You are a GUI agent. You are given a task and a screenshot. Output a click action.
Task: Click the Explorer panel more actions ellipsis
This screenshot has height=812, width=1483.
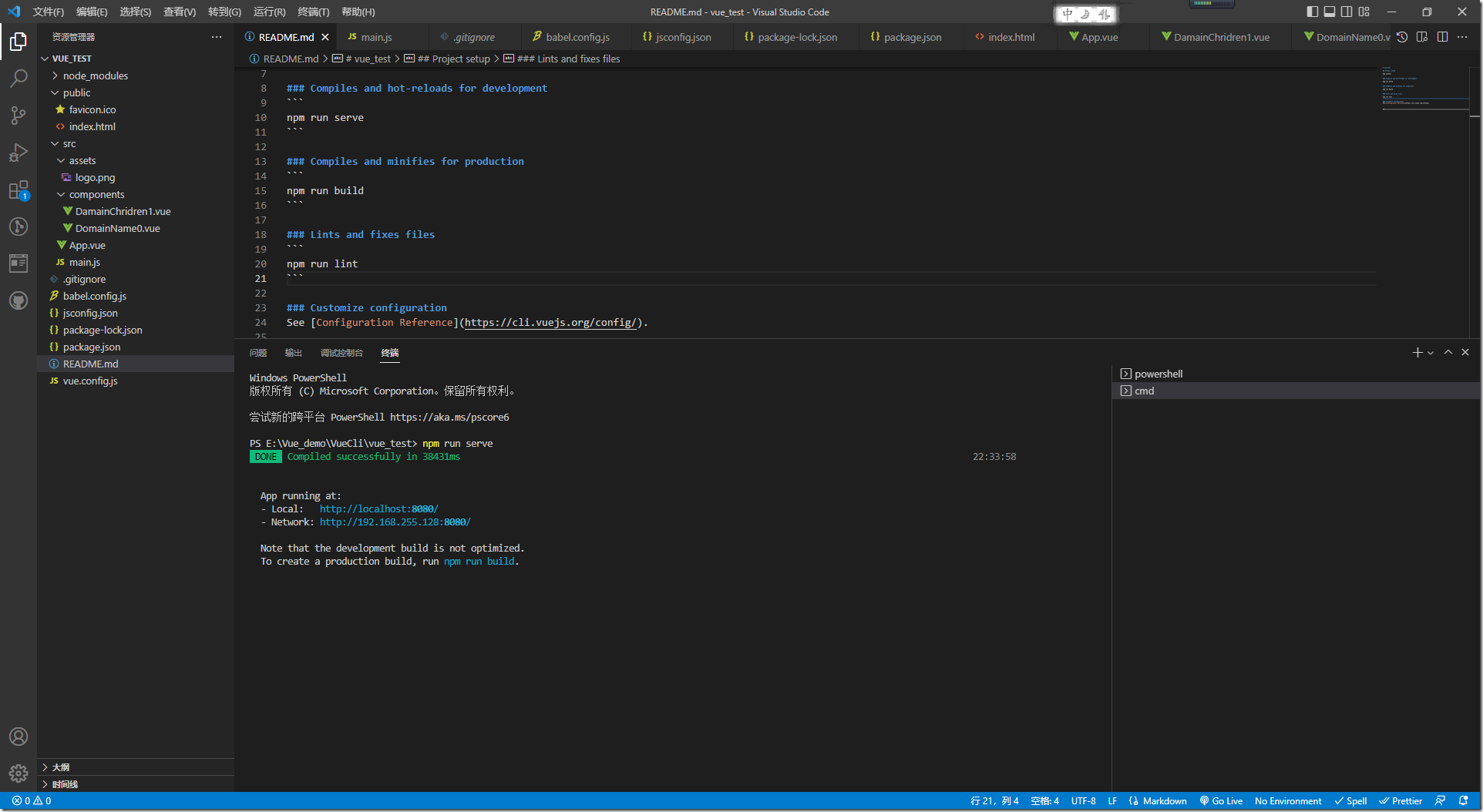click(217, 37)
